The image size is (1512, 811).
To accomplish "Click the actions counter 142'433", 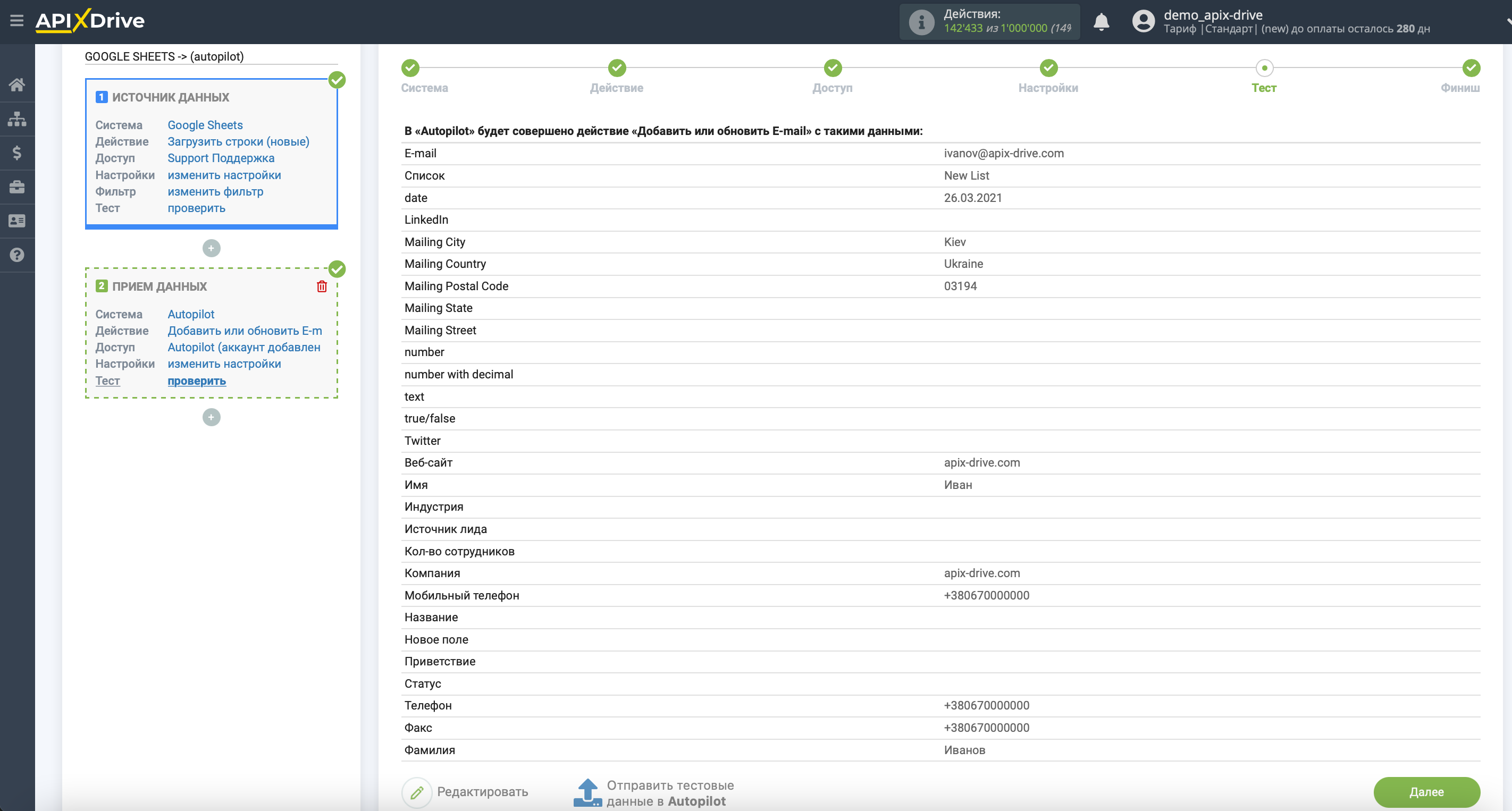I will pos(963,28).
